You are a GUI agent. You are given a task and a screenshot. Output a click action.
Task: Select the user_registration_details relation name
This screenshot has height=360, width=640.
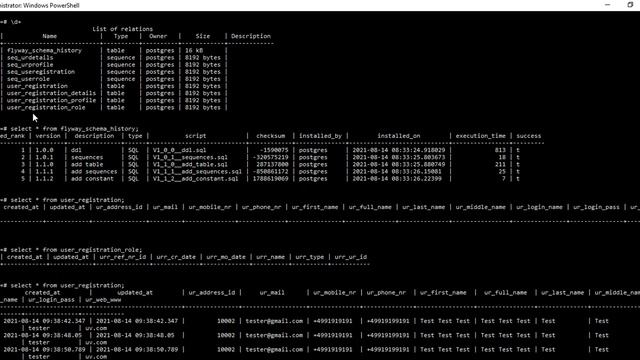click(51, 93)
